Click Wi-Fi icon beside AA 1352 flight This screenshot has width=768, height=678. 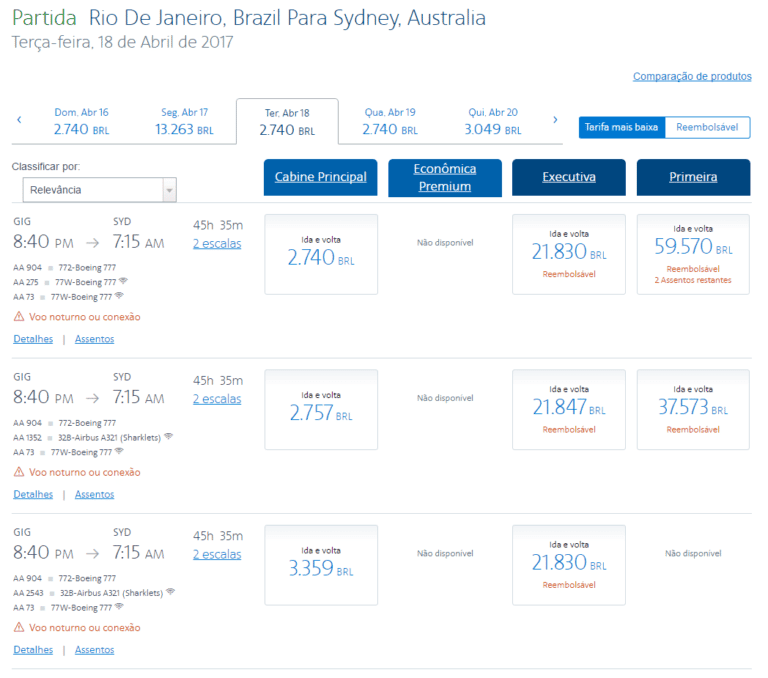coord(169,437)
